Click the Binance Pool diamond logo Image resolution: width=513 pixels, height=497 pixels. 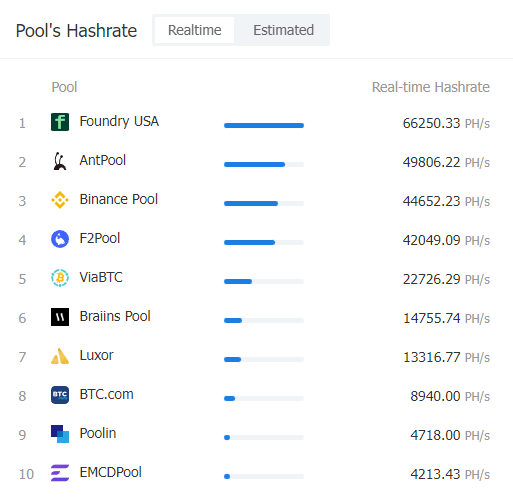(x=60, y=200)
